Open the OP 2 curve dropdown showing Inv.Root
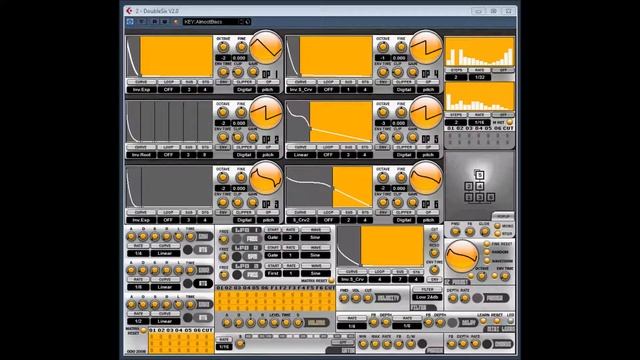640x360 pixels. pos(141,155)
